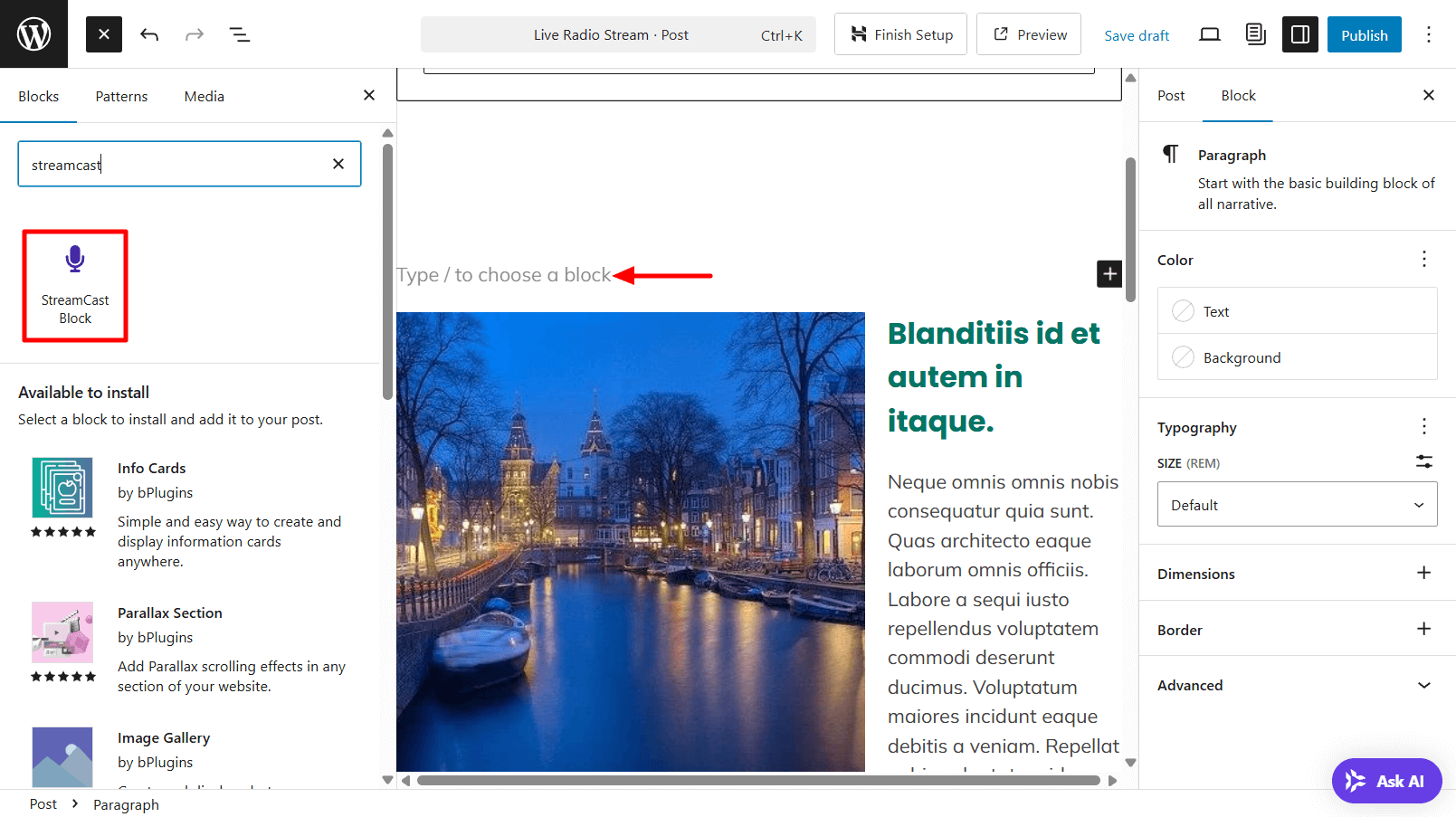
Task: Click horizontal scroll right arrow
Action: (1113, 780)
